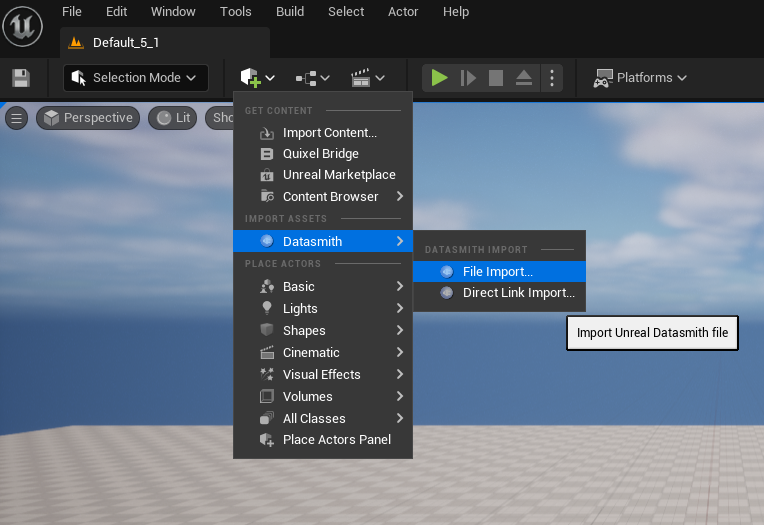Click the Content Browser folder icon
Screen dimensions: 764x525
tap(267, 196)
